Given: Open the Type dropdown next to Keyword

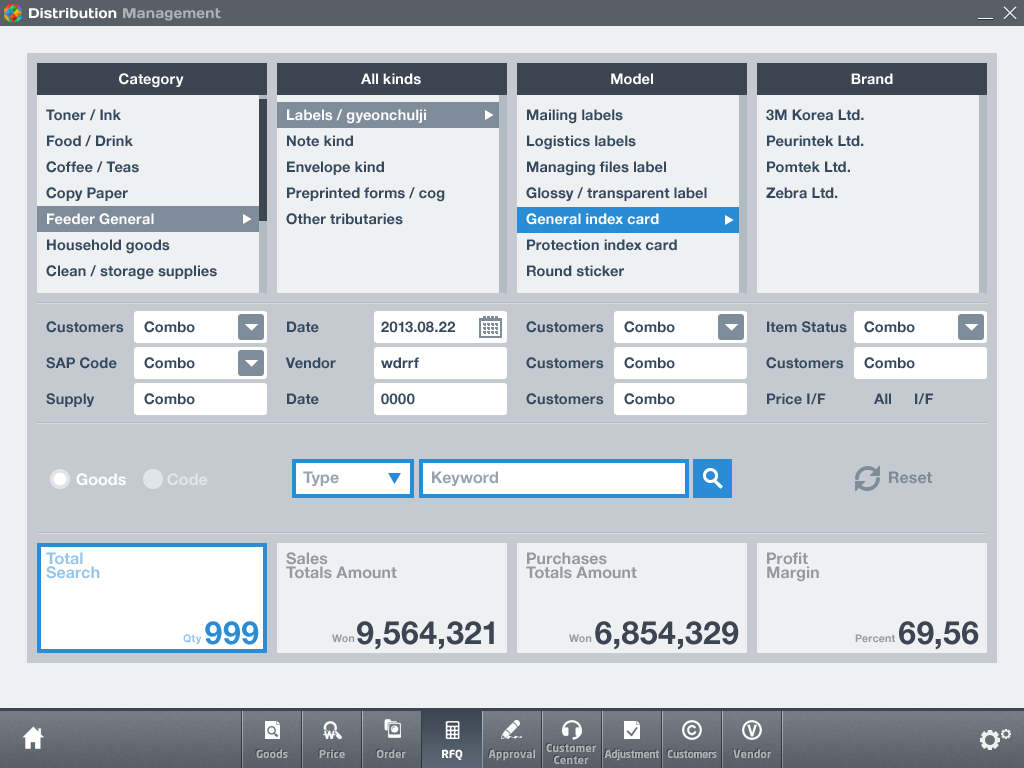Looking at the screenshot, I should coord(352,478).
